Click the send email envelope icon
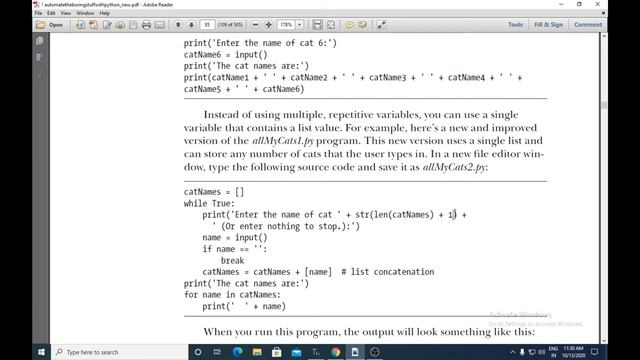The image size is (640, 360). [160, 25]
